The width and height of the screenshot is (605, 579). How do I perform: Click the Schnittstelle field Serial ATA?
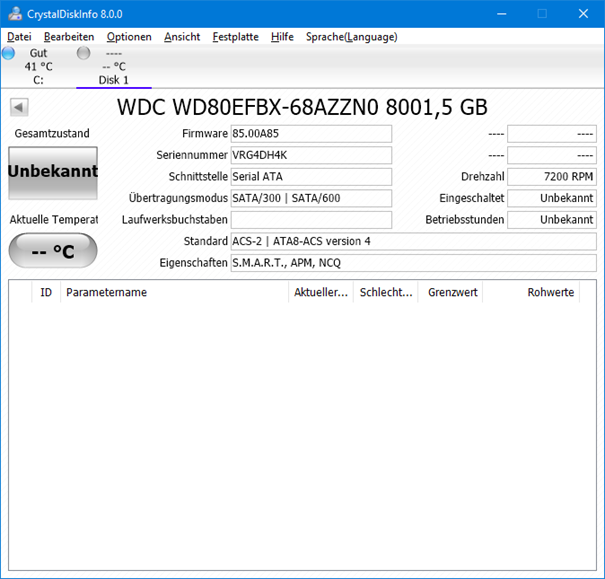coord(311,177)
